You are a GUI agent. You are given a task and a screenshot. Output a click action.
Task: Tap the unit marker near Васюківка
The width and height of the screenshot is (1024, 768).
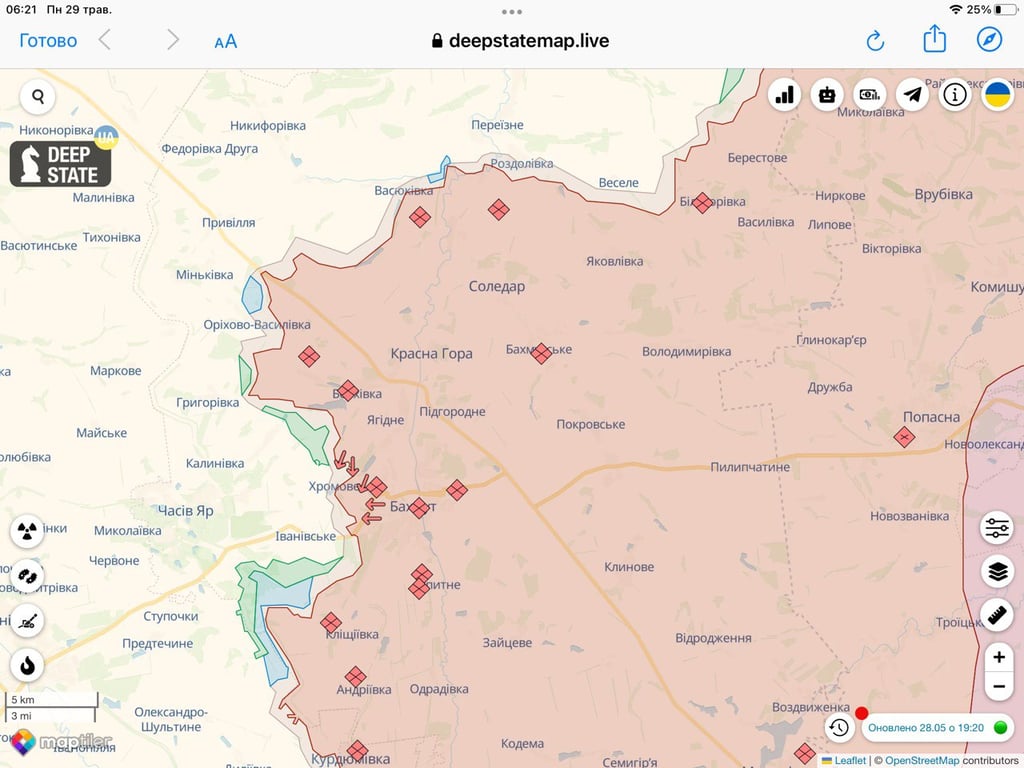point(420,217)
